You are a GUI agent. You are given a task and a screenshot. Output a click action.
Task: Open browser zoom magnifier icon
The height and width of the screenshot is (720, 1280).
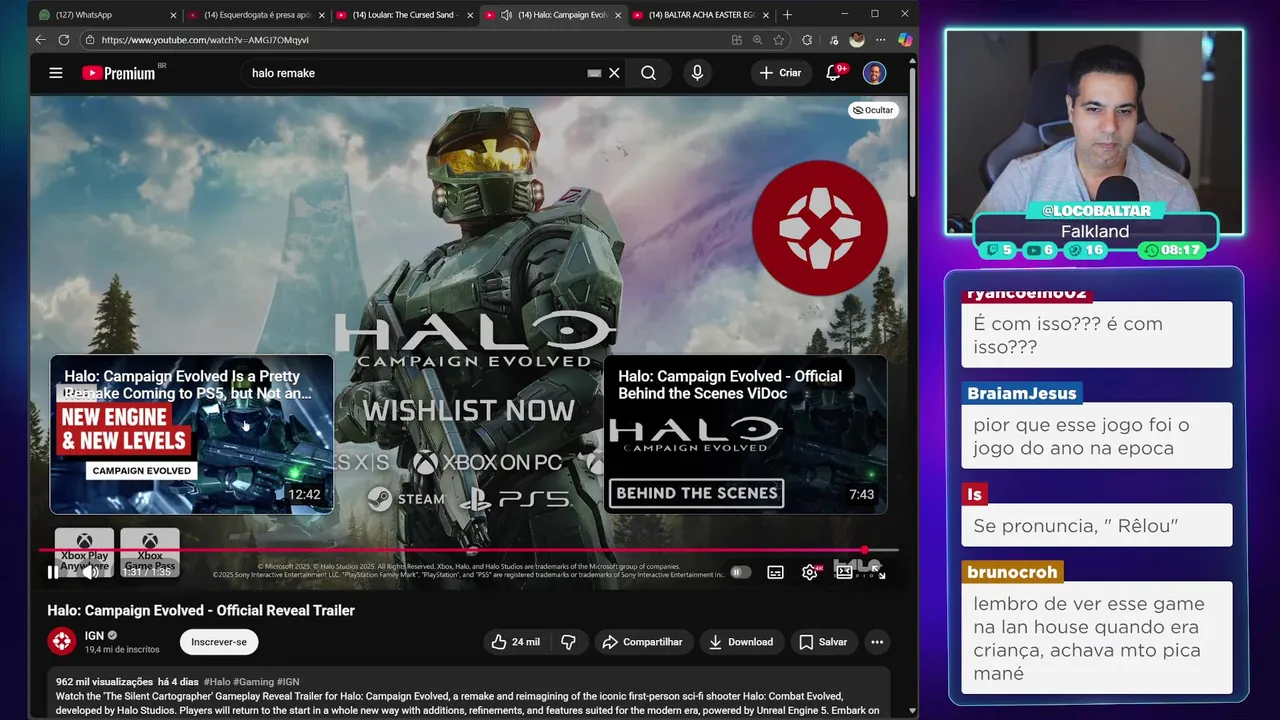click(757, 40)
